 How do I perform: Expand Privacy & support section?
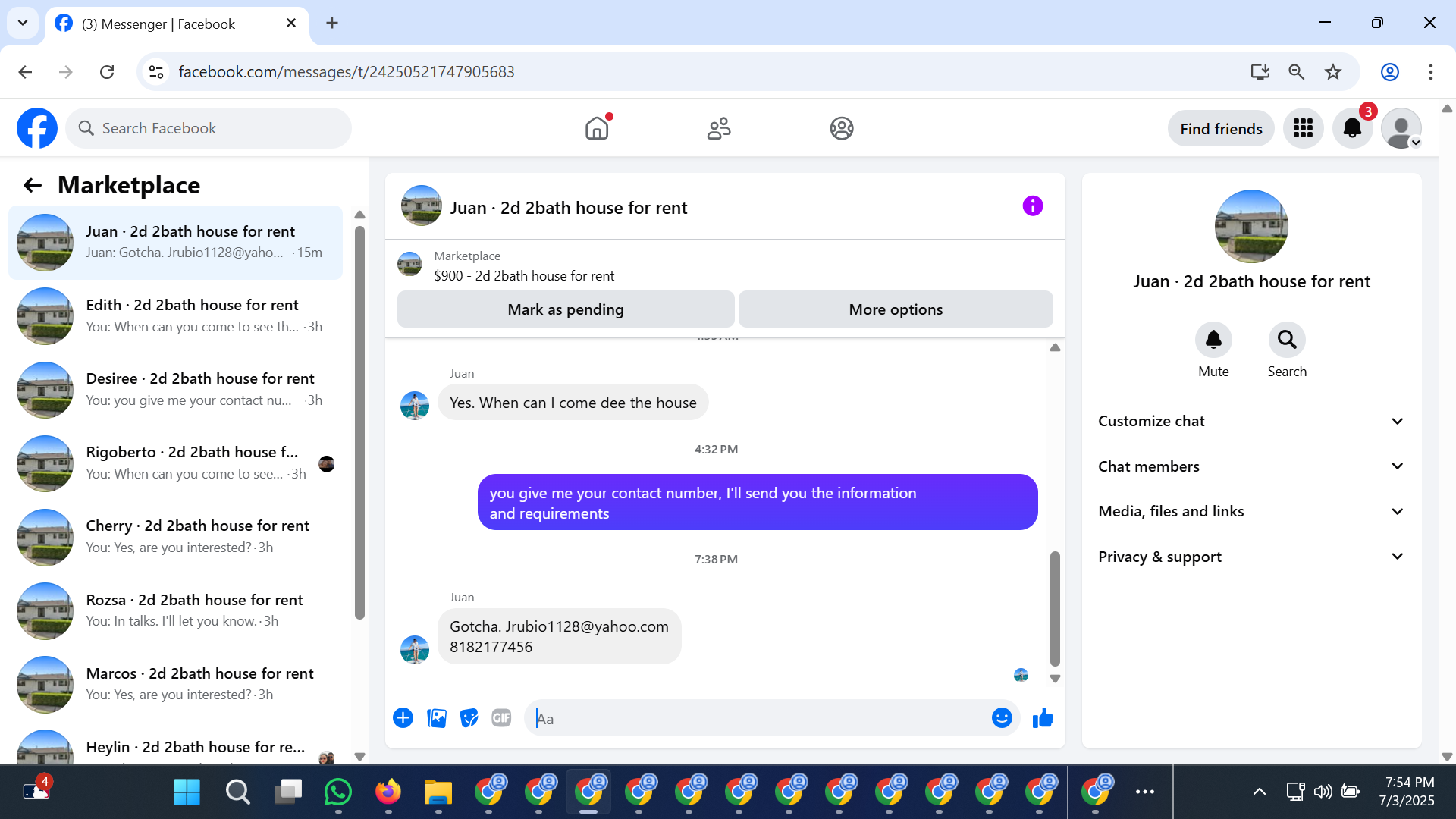pos(1251,557)
